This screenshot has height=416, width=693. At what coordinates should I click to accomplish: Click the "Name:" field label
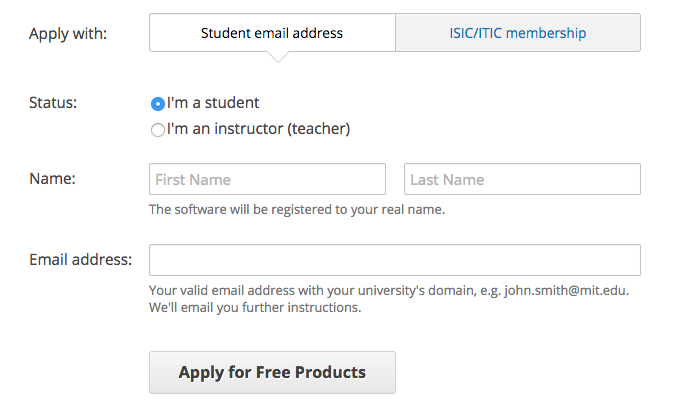(x=53, y=179)
